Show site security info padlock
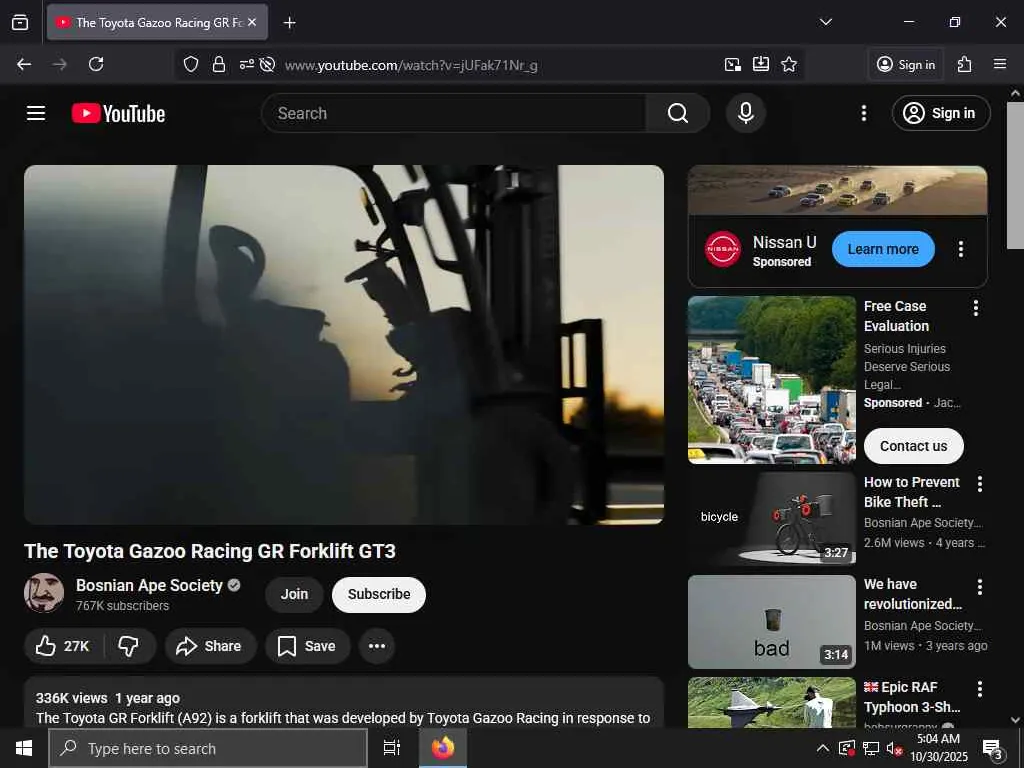The height and width of the screenshot is (768, 1024). click(219, 64)
